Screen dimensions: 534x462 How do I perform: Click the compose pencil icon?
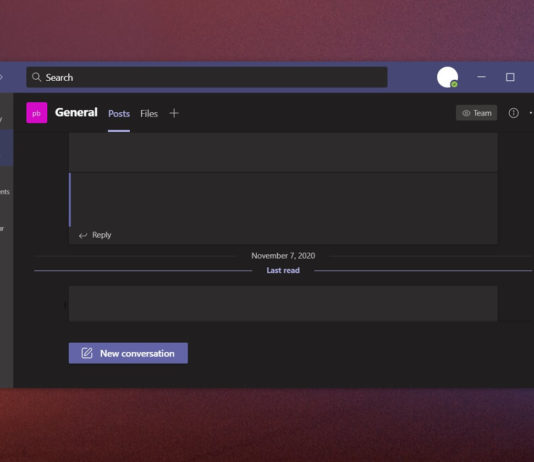[87, 353]
